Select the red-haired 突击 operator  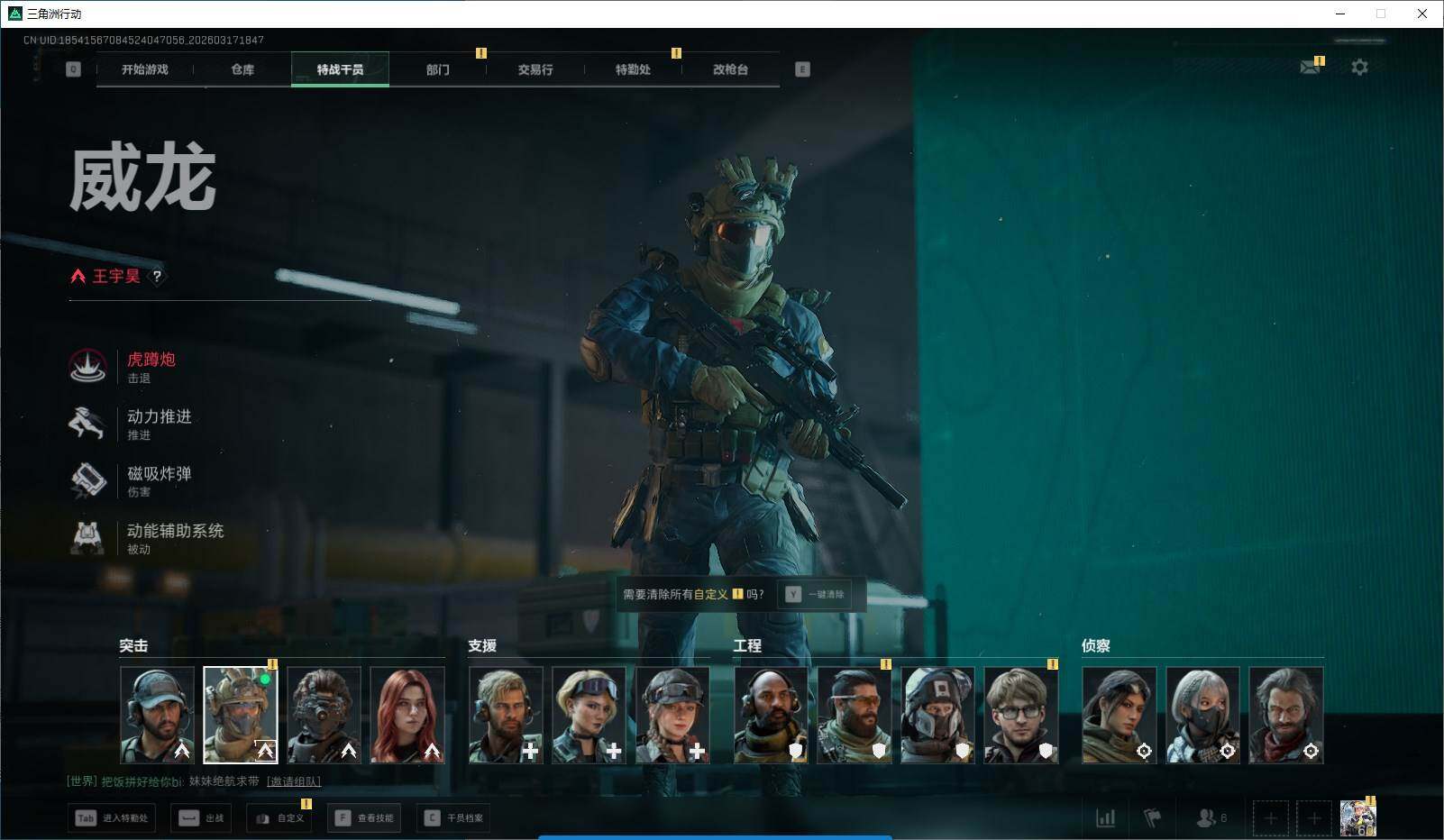[407, 716]
